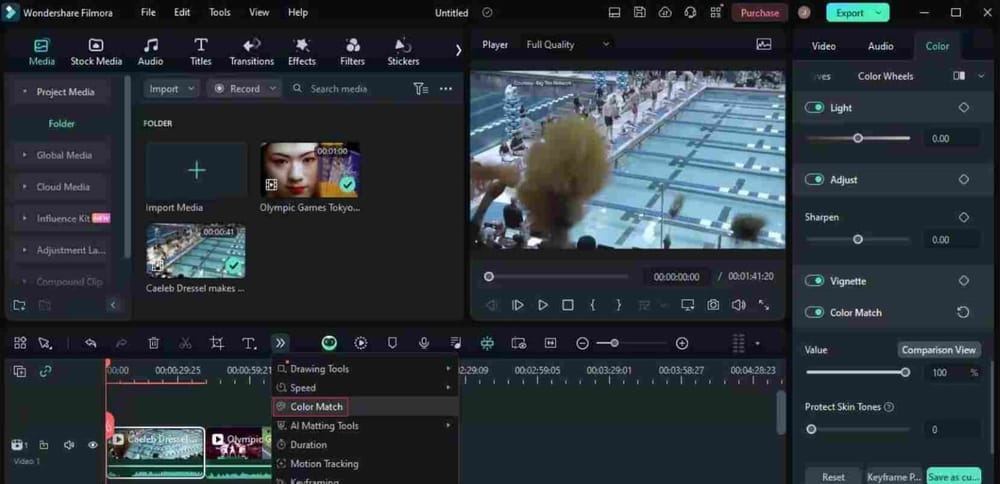Select the split scissors tool
The image size is (1000, 484).
point(185,343)
